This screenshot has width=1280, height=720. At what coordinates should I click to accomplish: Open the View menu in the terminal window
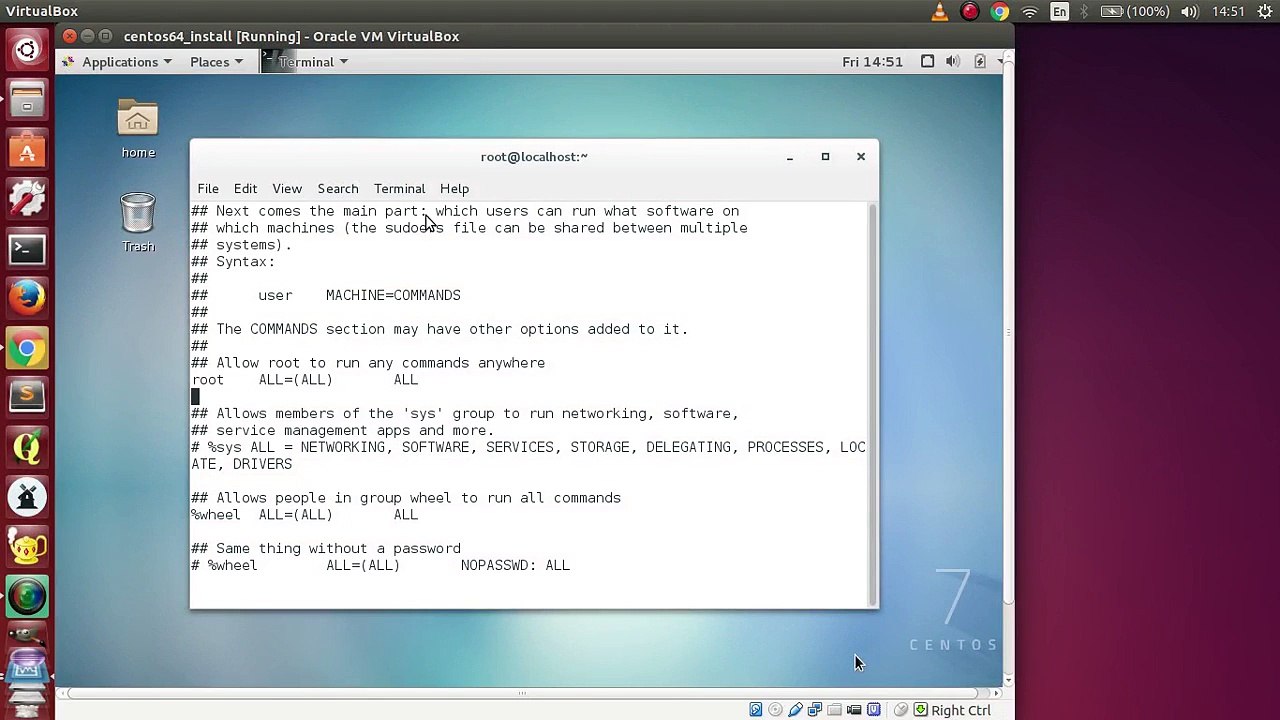coord(287,189)
